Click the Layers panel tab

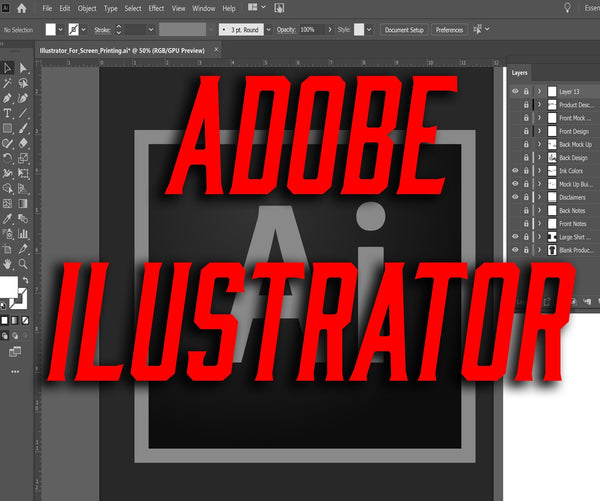(519, 73)
